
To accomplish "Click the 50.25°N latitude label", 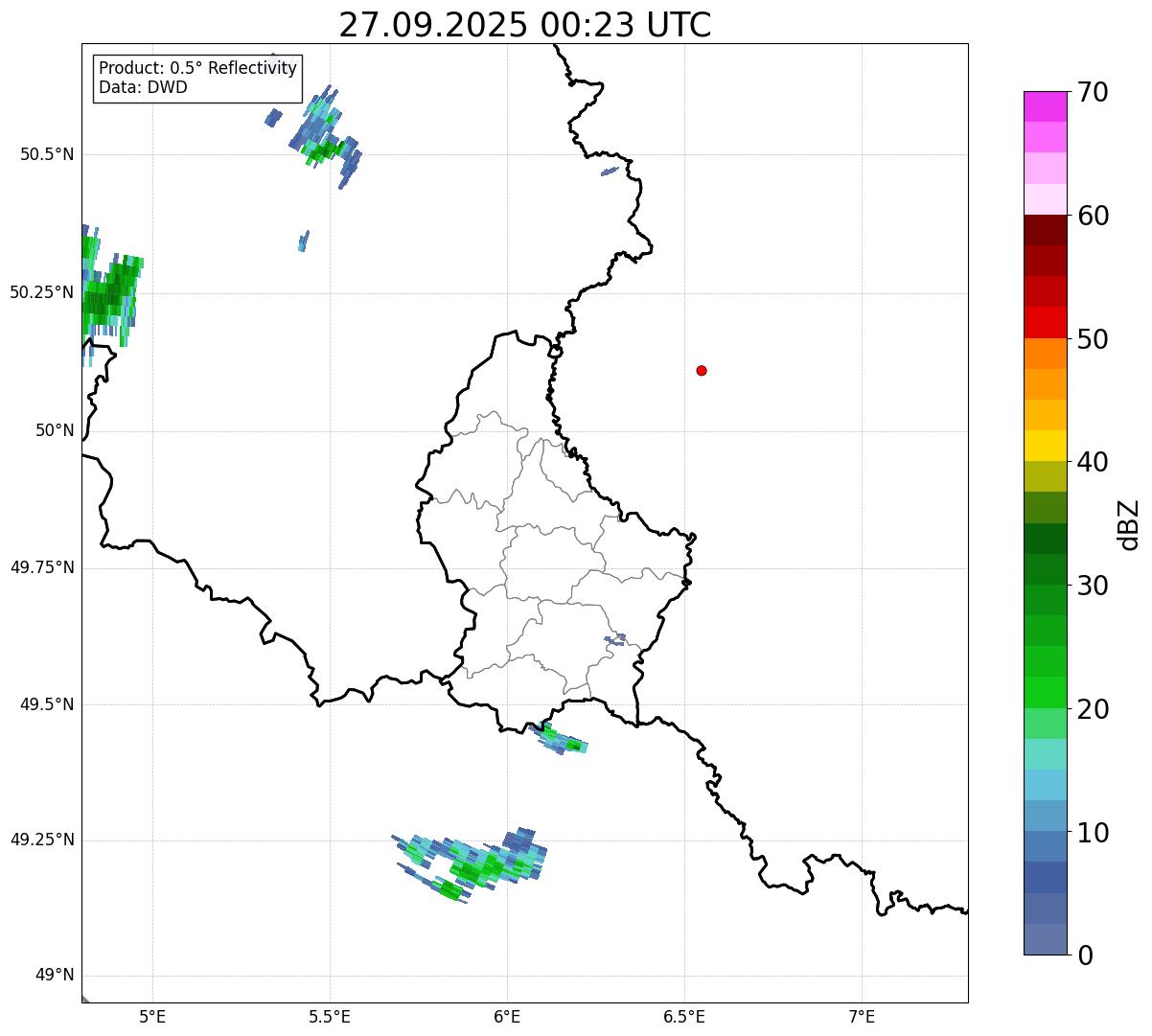I will (x=42, y=292).
